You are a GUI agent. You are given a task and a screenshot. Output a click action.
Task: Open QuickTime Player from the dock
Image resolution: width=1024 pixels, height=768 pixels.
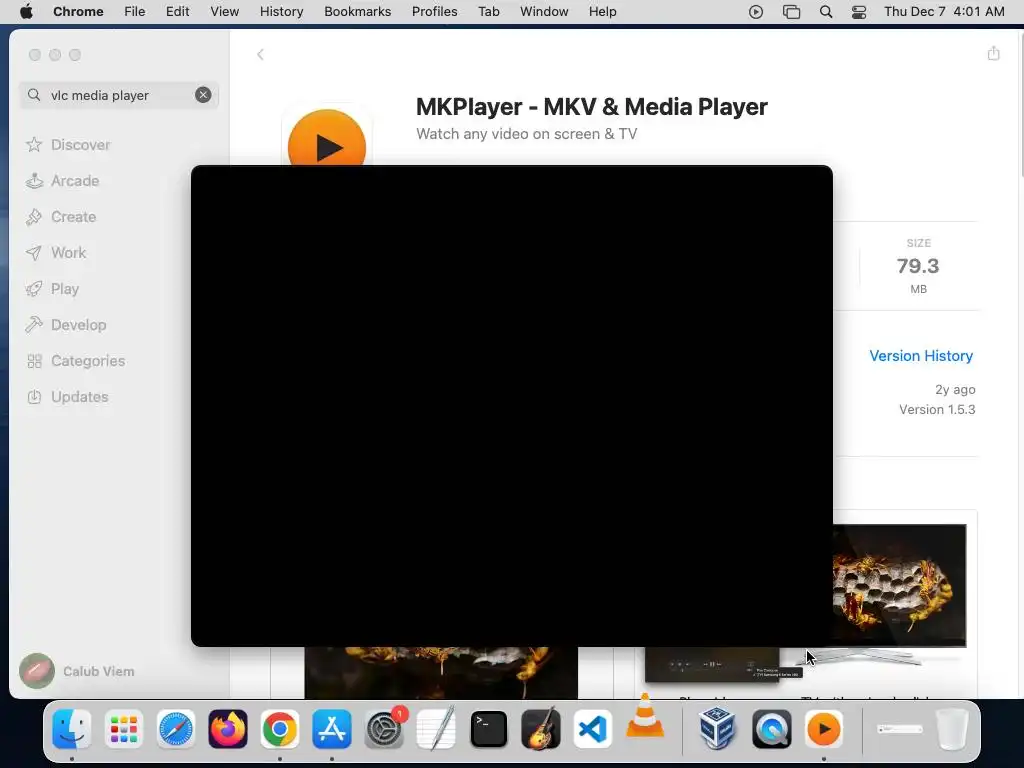tap(771, 729)
